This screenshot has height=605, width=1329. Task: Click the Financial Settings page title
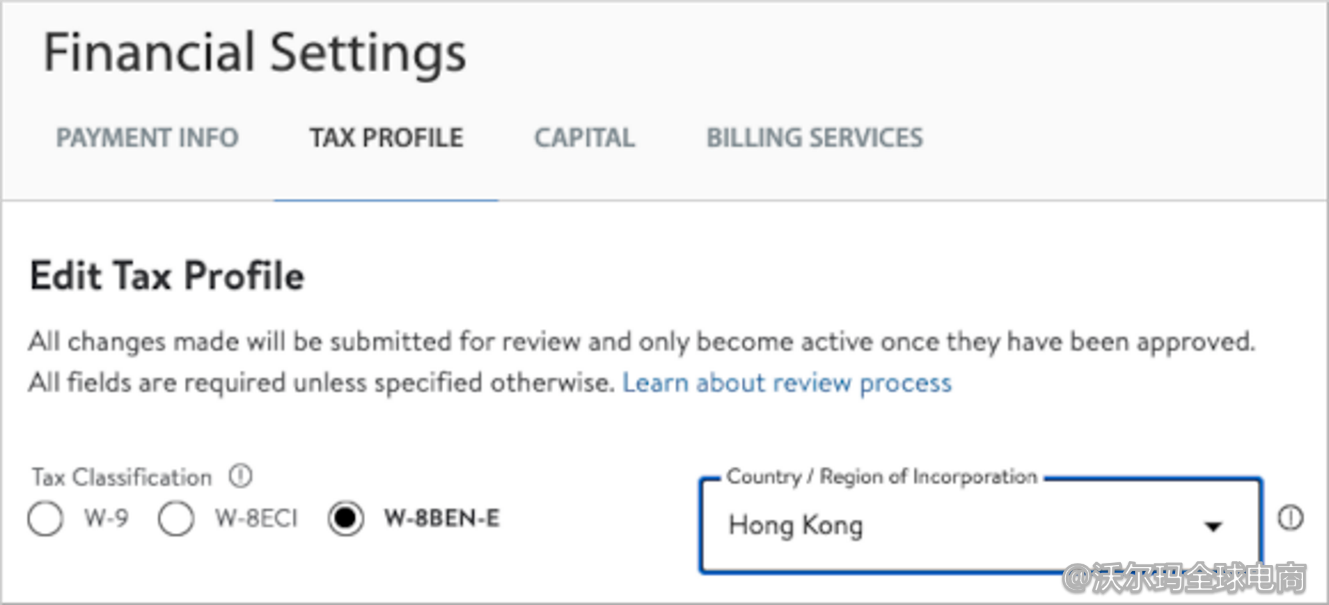pyautogui.click(x=256, y=52)
